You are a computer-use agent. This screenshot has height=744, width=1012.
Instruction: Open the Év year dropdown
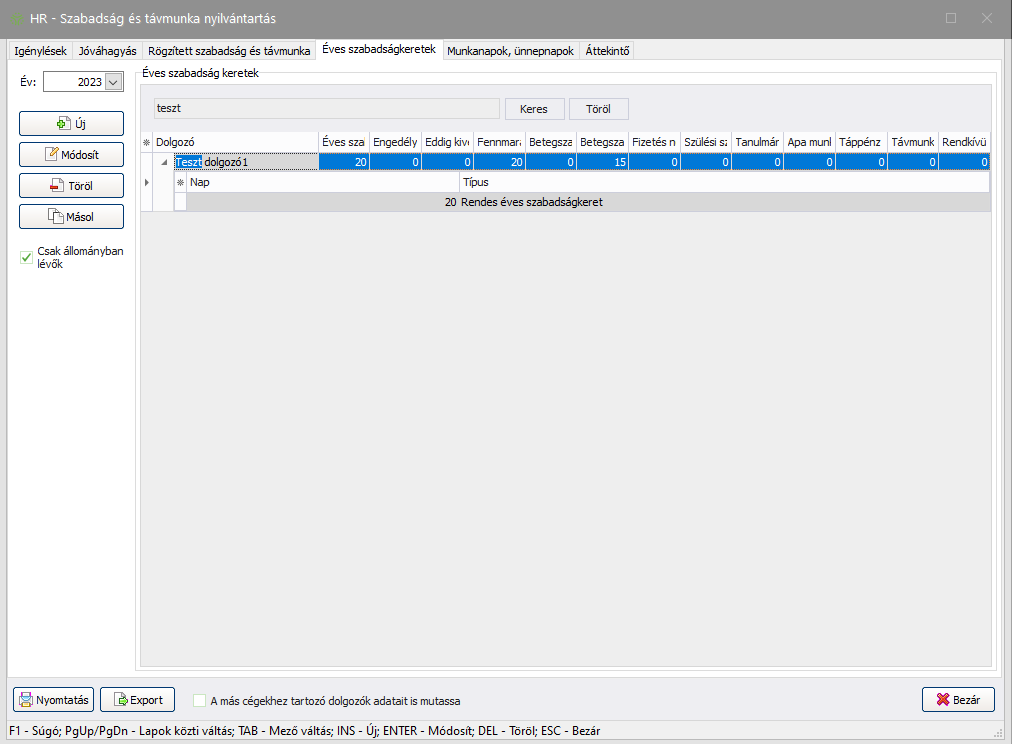(x=113, y=83)
